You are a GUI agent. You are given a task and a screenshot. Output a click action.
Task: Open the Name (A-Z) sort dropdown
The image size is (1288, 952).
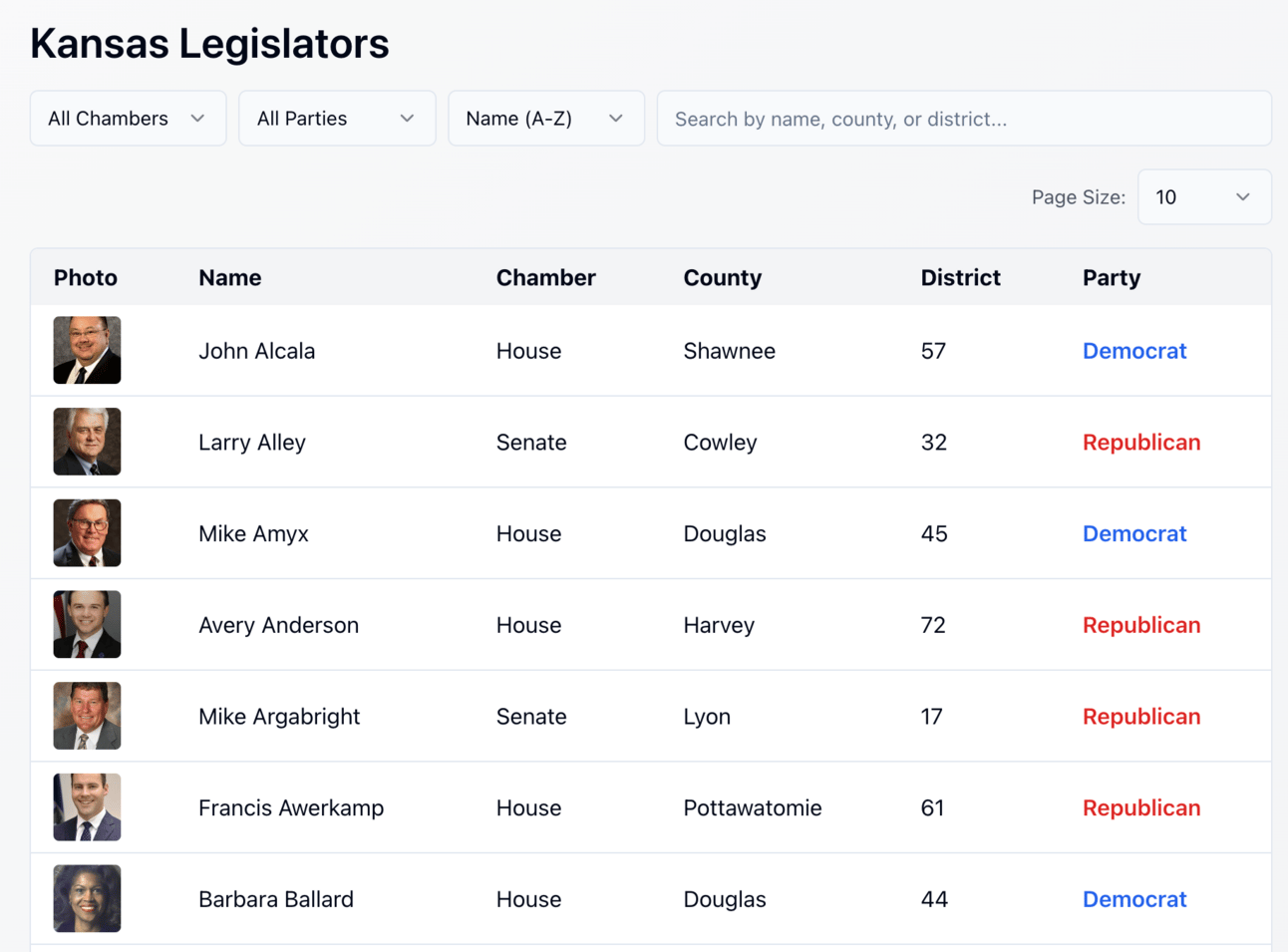pos(545,119)
